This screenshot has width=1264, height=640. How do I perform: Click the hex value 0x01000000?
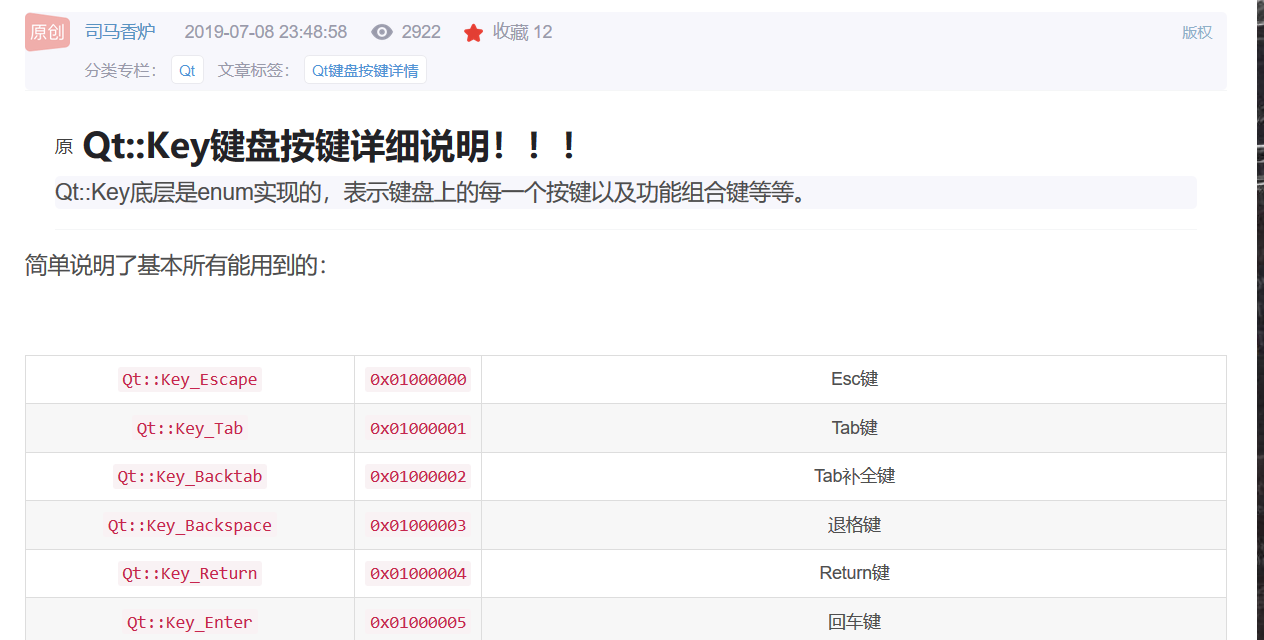coord(418,379)
